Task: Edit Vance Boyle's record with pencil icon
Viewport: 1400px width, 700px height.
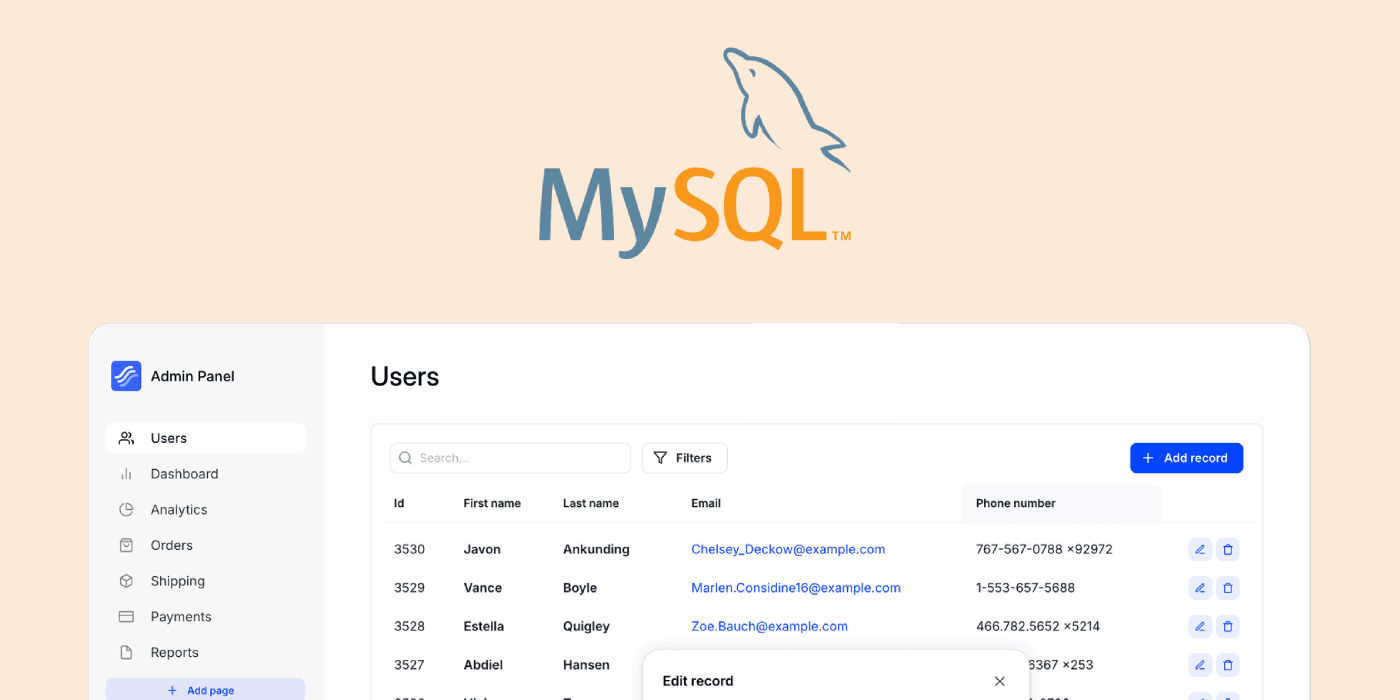Action: [x=1200, y=588]
